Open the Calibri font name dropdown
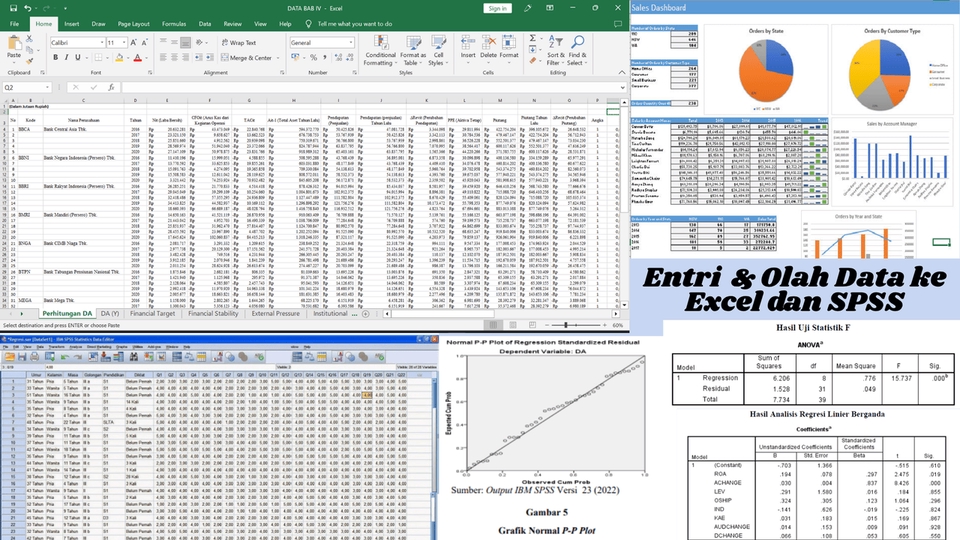Image resolution: width=960 pixels, height=540 pixels. 102,43
